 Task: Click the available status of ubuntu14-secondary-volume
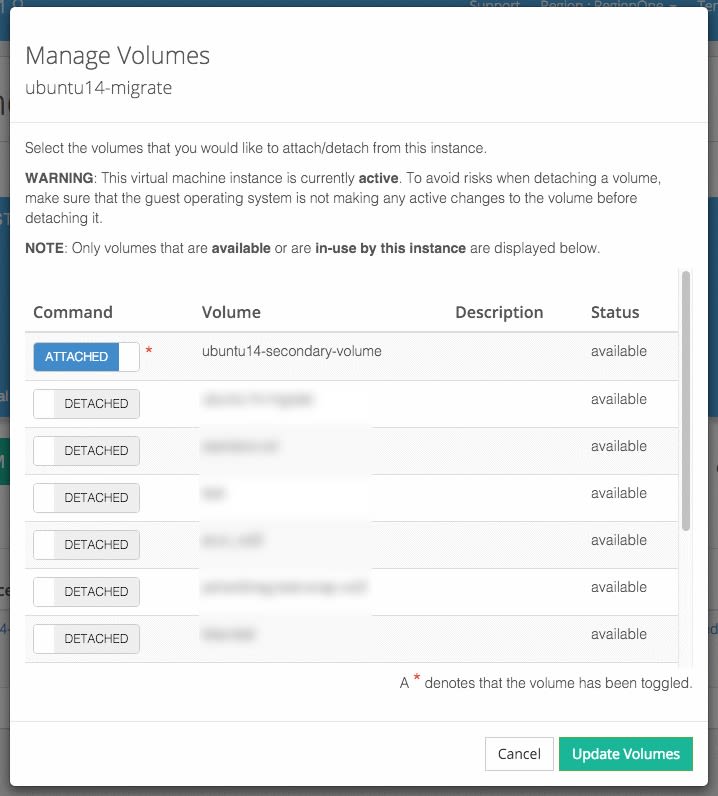[x=618, y=351]
